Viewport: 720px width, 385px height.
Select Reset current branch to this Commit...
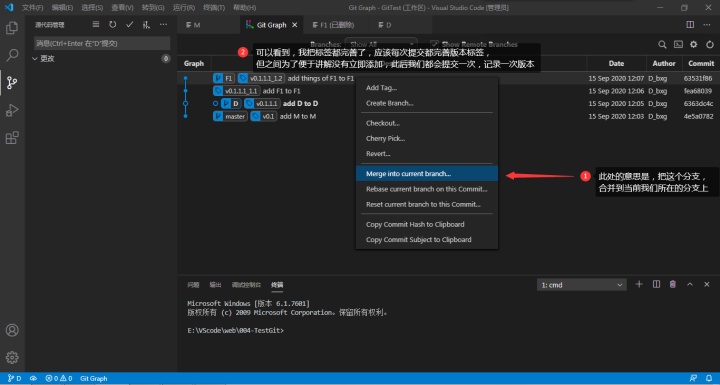427,204
